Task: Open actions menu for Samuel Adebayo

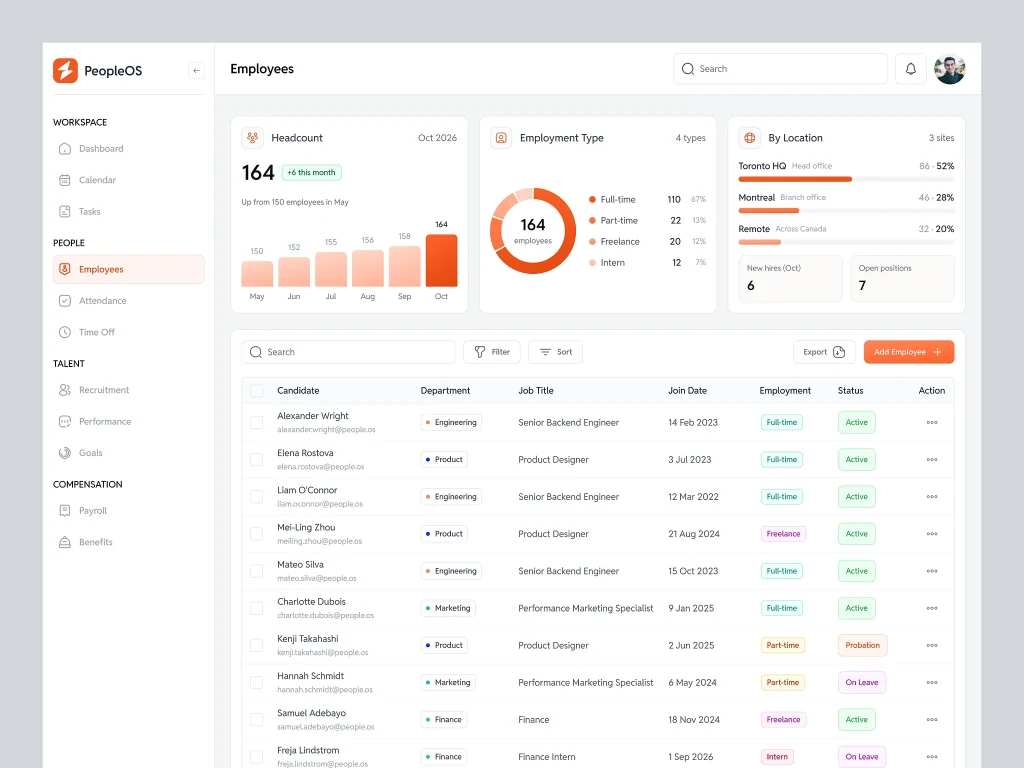Action: tap(932, 720)
